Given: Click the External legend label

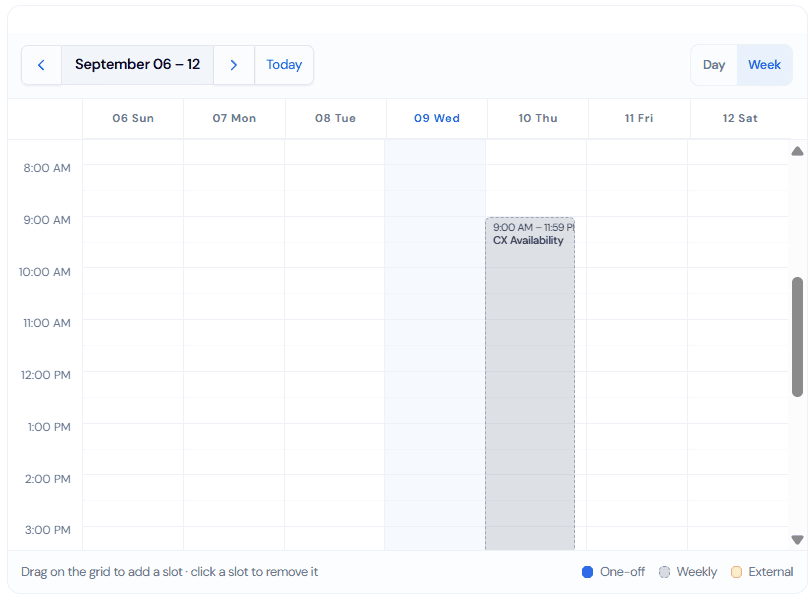Looking at the screenshot, I should pos(771,572).
